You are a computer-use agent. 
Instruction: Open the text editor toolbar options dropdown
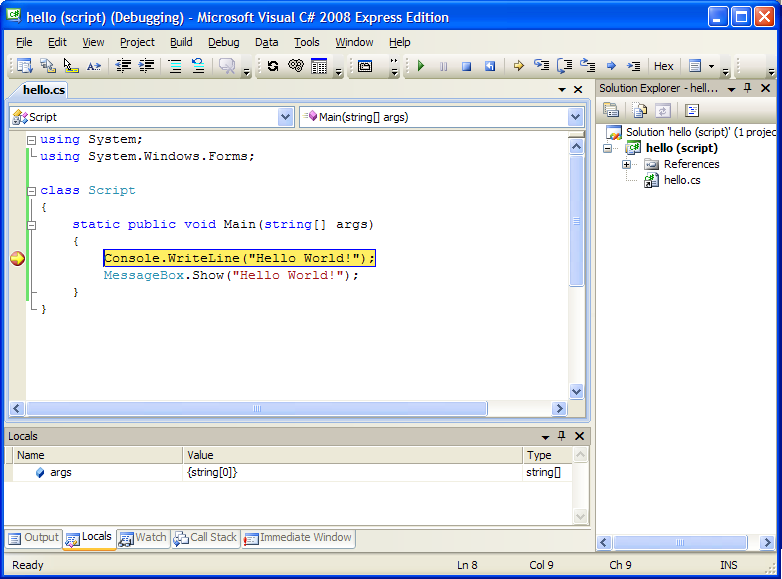coord(246,72)
